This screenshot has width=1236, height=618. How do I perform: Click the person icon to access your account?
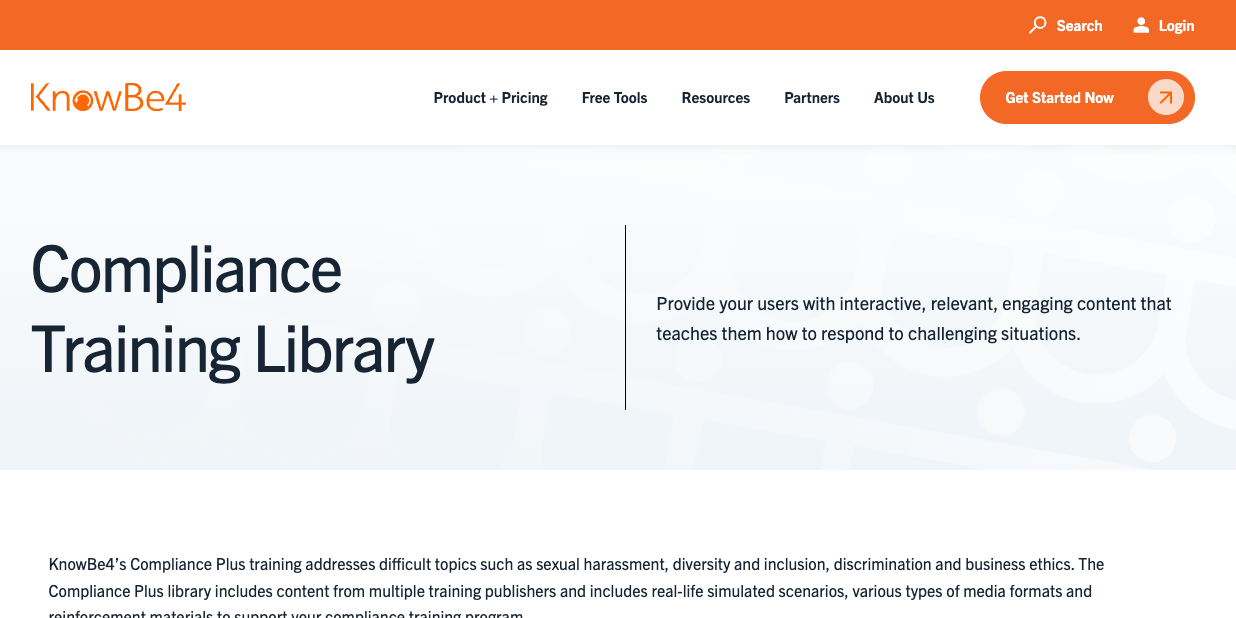[1139, 25]
